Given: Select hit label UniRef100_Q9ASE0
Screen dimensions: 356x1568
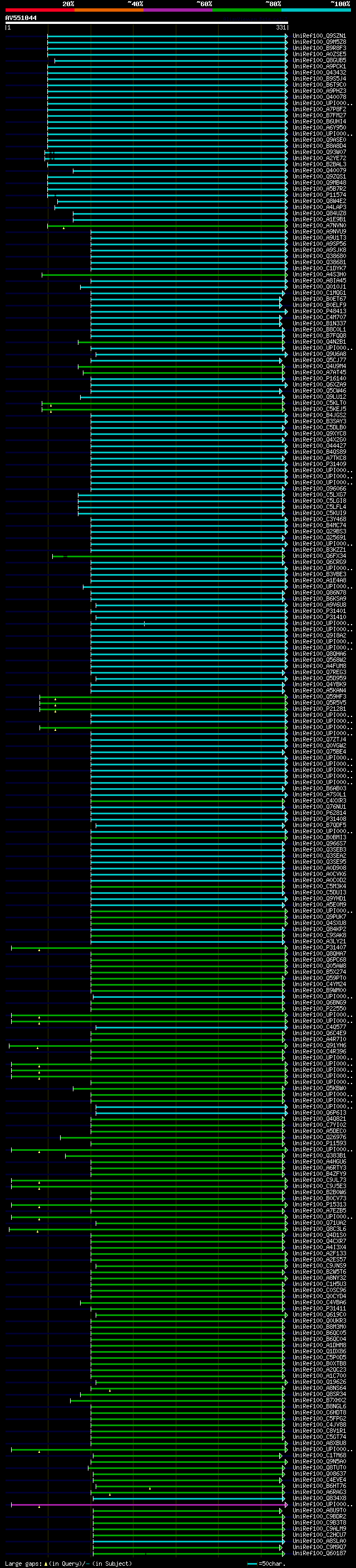Looking at the screenshot, I should 319,140.
